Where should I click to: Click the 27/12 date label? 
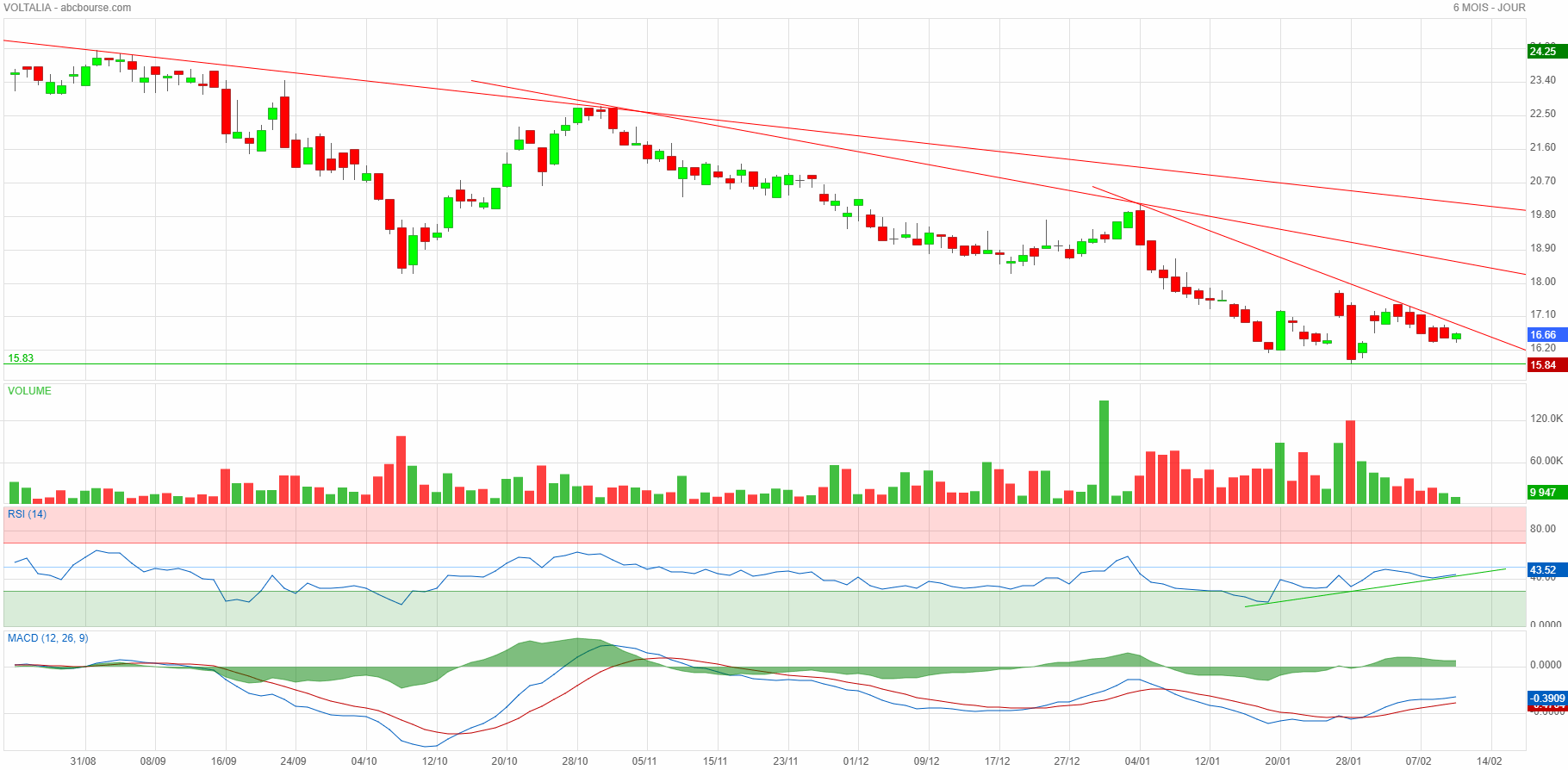point(1067,761)
